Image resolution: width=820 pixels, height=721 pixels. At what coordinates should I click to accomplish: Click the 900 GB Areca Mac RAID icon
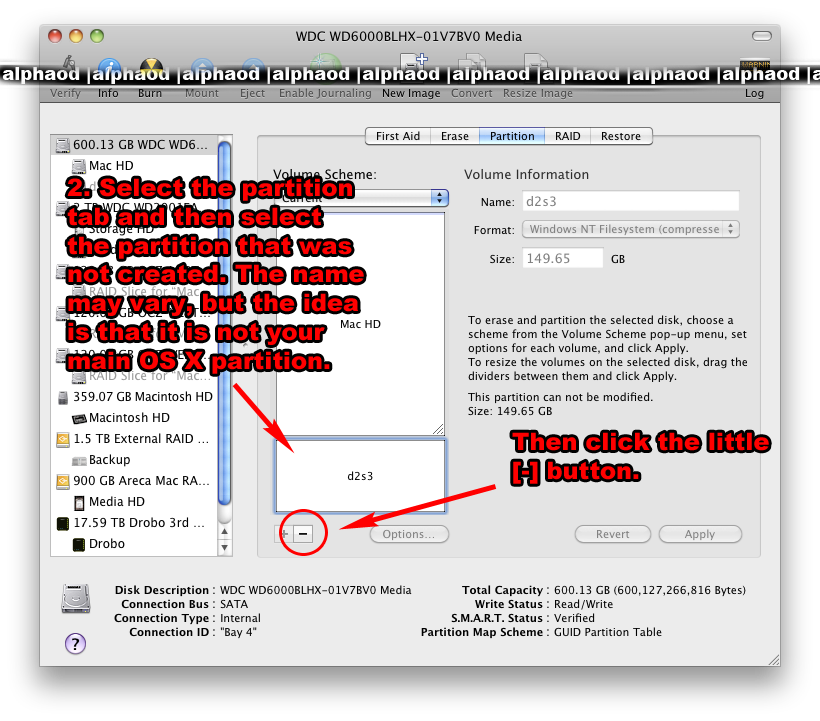click(63, 480)
